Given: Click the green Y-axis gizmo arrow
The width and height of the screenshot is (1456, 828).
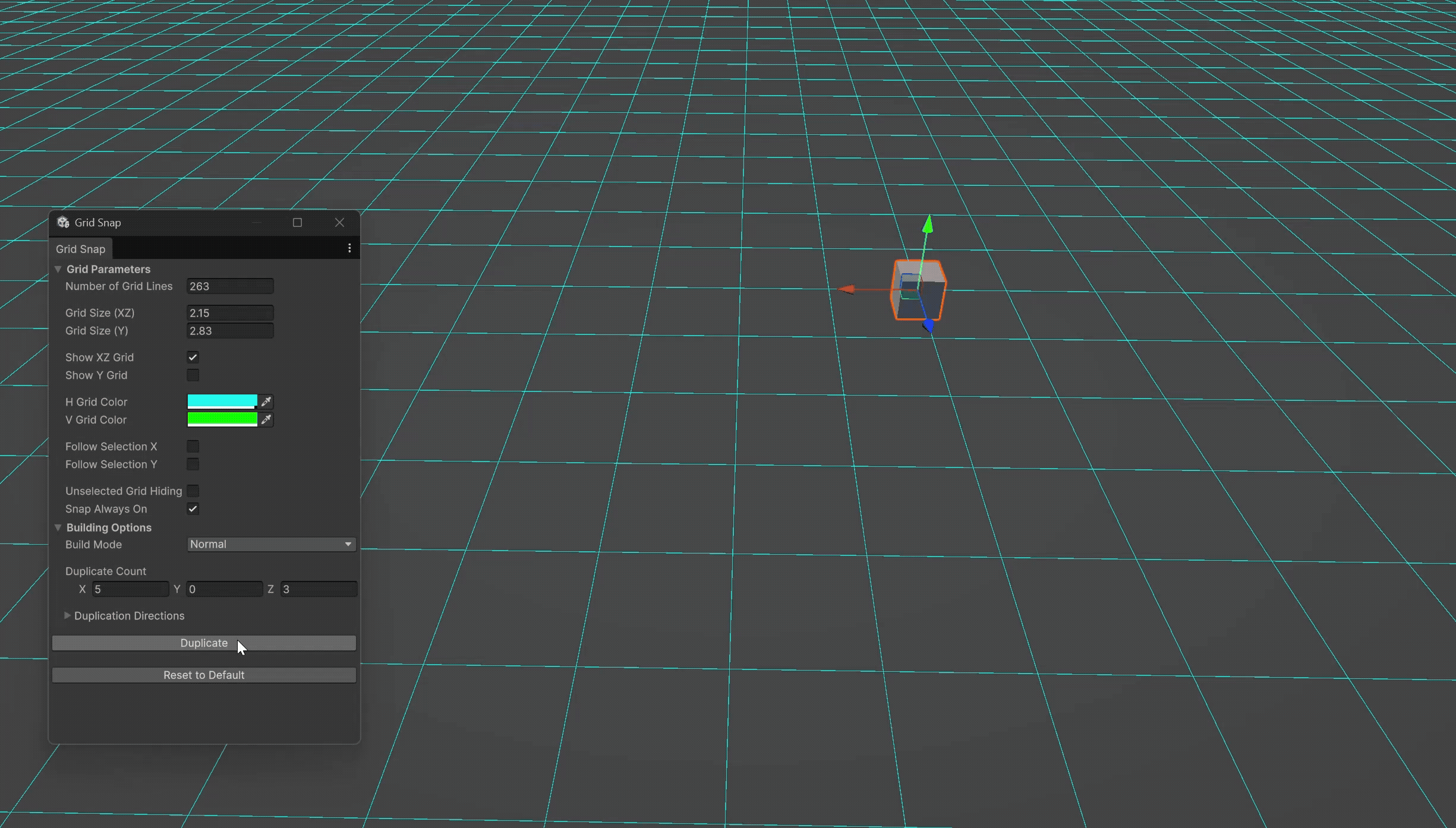Looking at the screenshot, I should coord(928,225).
